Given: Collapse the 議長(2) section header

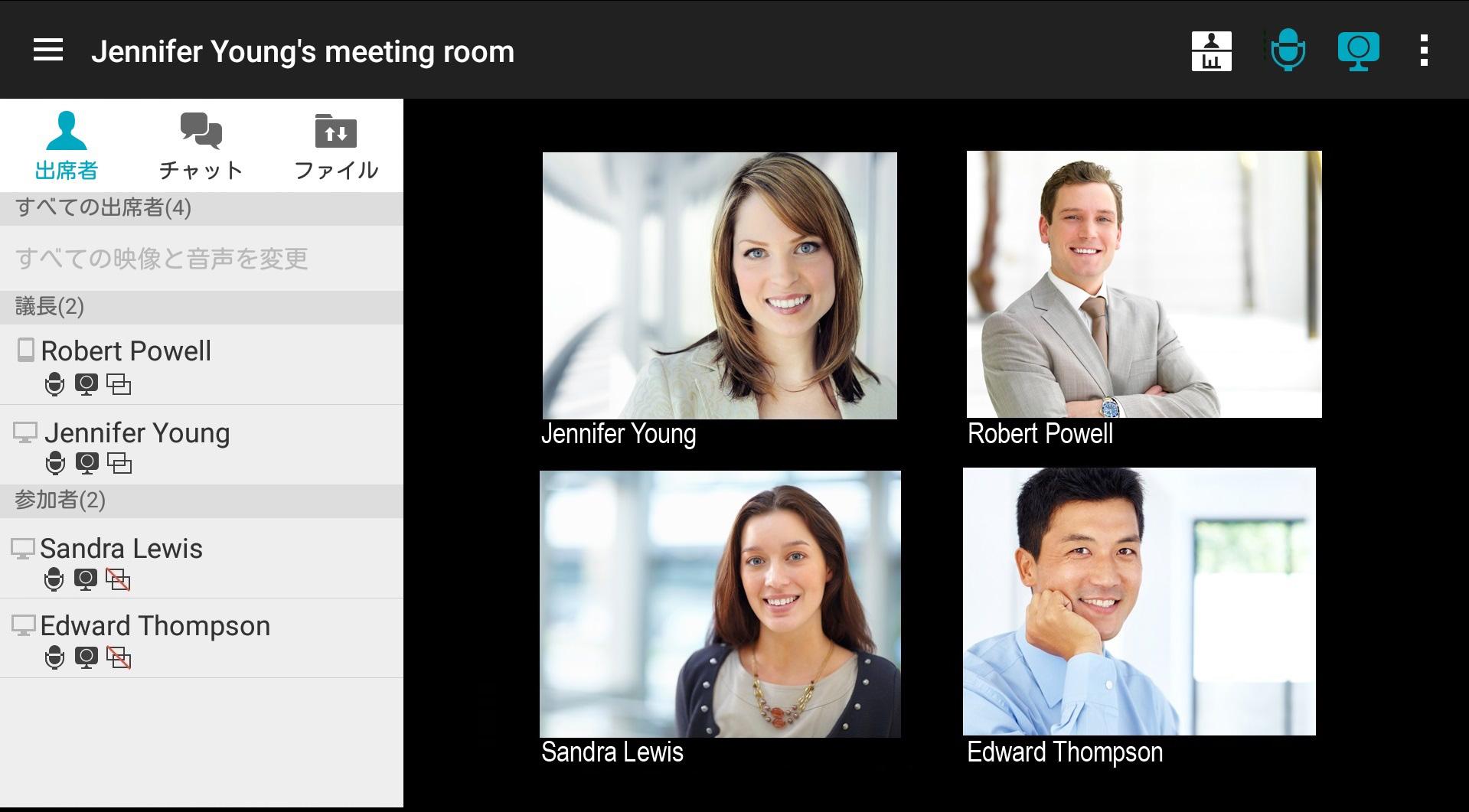Looking at the screenshot, I should 201,307.
